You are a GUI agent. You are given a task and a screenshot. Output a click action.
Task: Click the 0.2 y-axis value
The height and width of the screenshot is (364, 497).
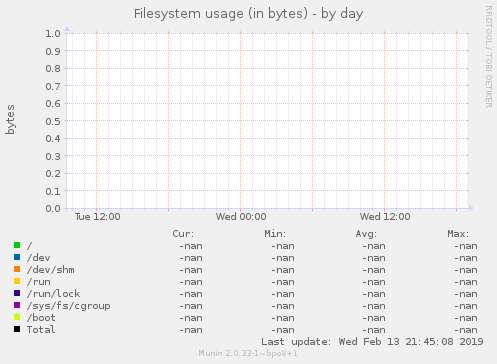pos(53,174)
